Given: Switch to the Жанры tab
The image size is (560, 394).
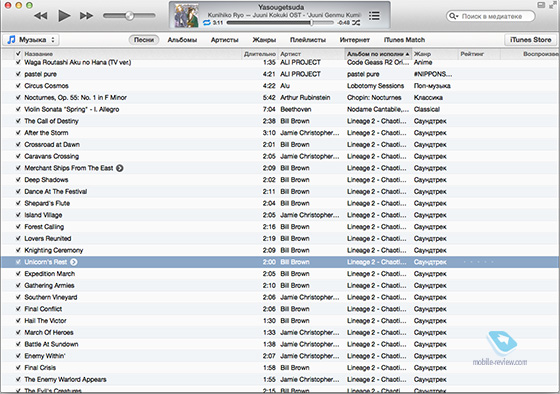Looking at the screenshot, I should click(x=264, y=40).
